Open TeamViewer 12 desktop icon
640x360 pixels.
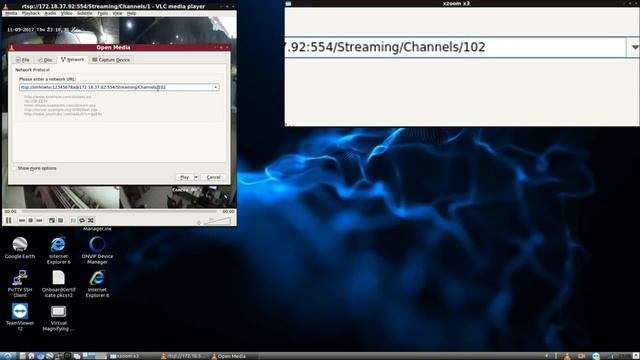(20, 317)
